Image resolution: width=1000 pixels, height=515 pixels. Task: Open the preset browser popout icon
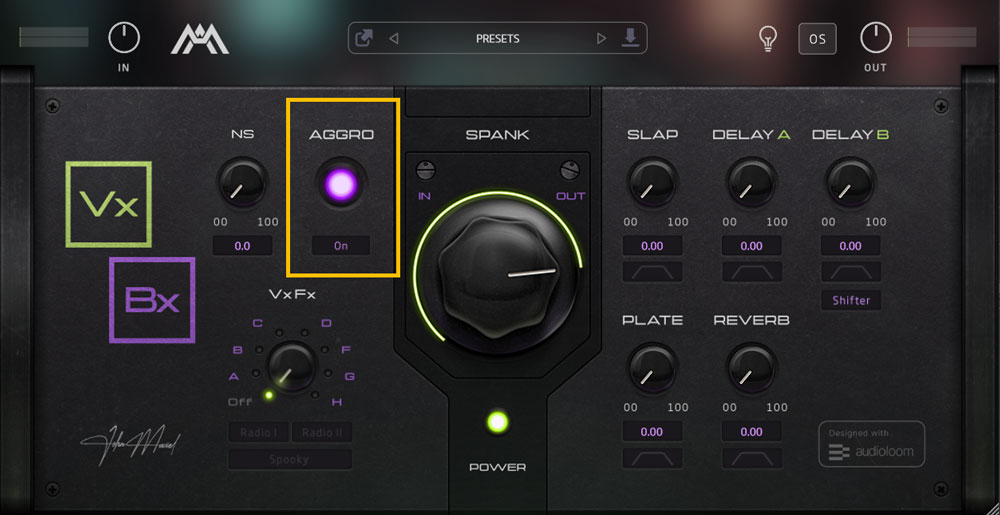(x=364, y=39)
